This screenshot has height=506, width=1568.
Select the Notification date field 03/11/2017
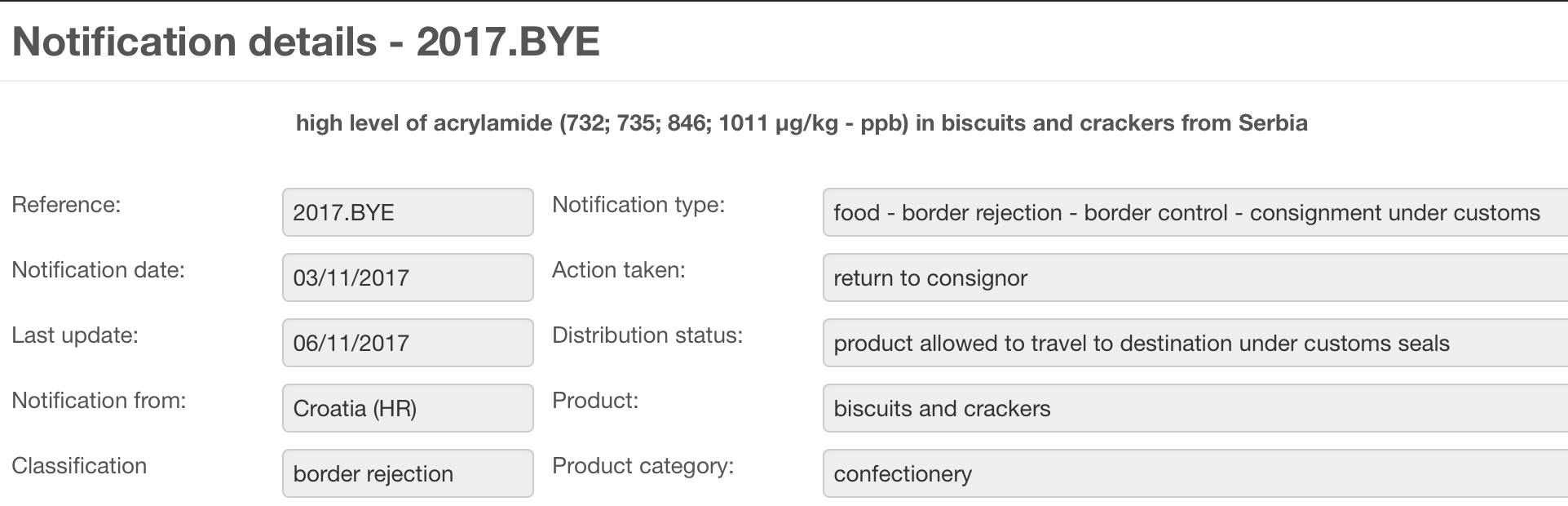point(408,277)
